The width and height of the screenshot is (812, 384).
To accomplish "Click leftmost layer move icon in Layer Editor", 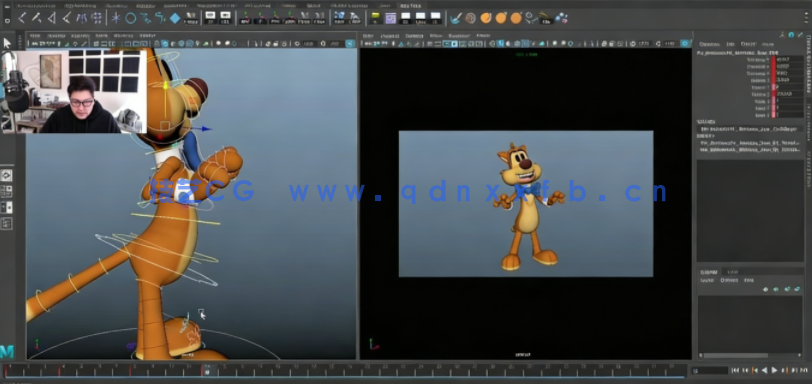I will point(765,289).
